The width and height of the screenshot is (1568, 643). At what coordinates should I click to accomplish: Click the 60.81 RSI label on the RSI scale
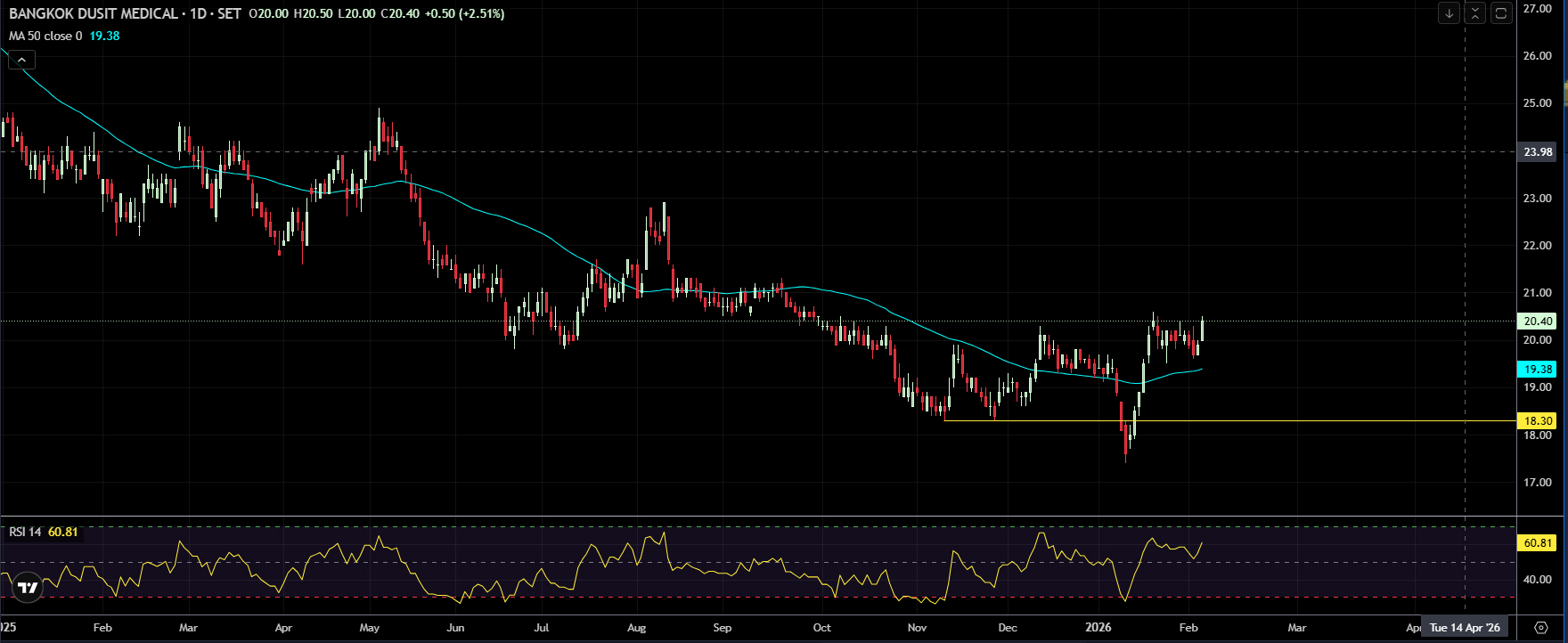[1539, 543]
